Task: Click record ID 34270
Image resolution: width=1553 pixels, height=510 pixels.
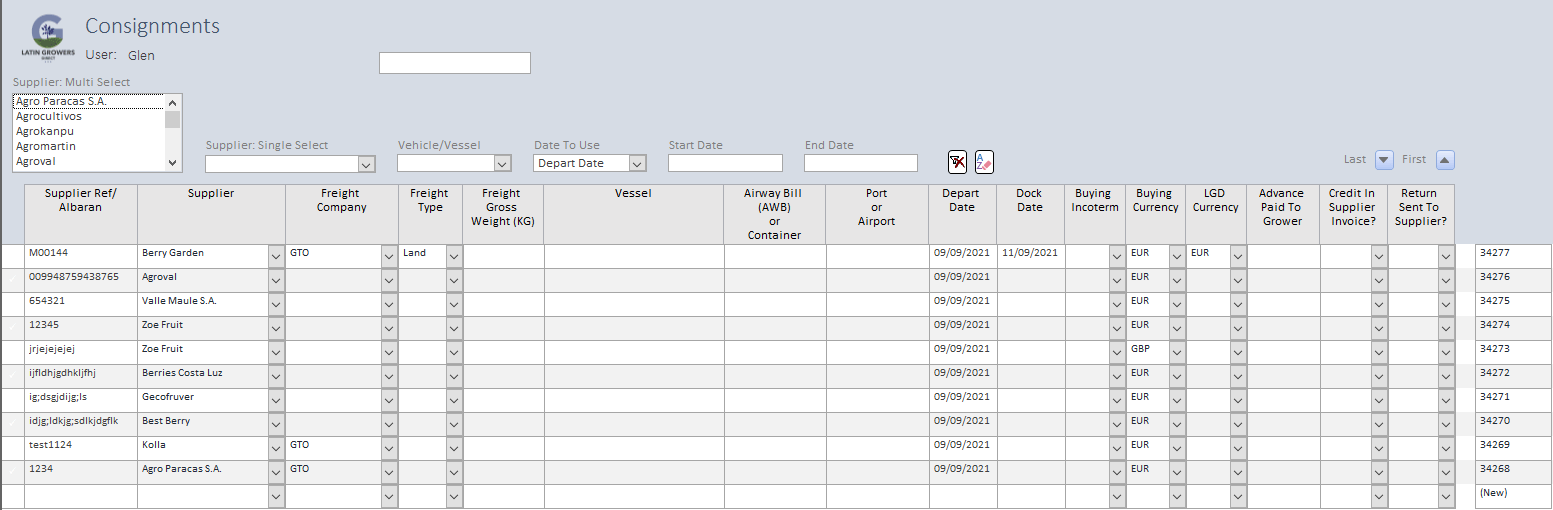Action: click(x=1514, y=425)
